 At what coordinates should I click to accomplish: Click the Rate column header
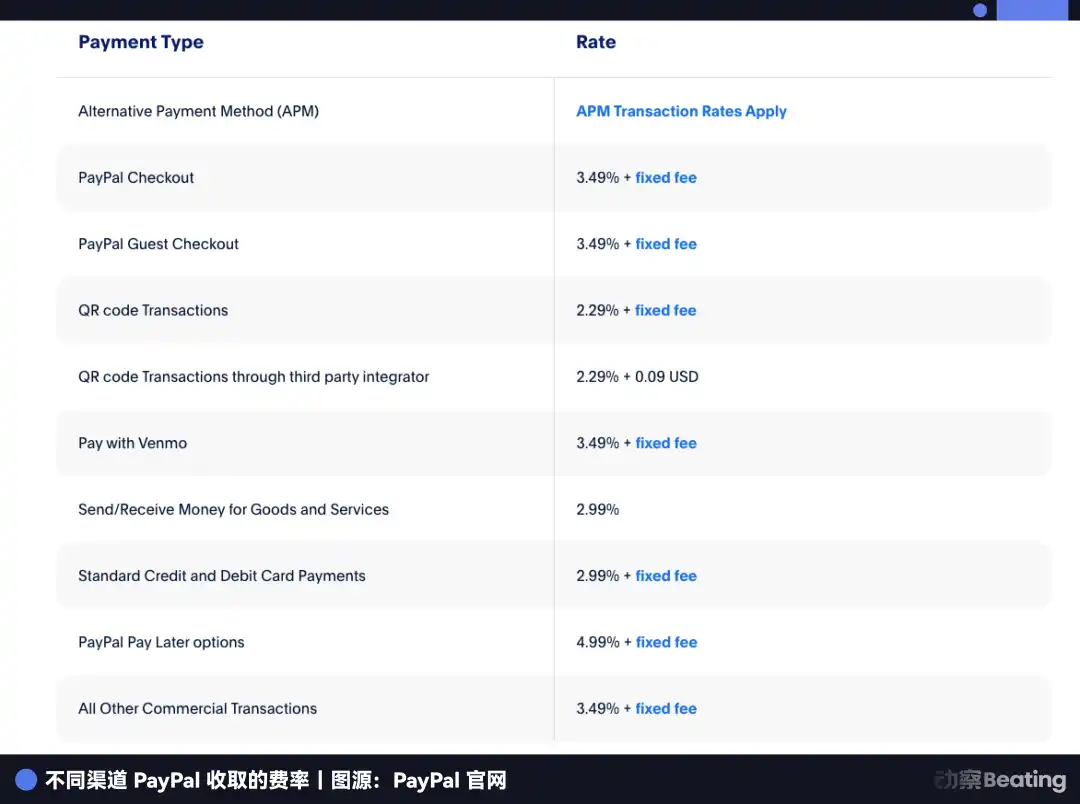tap(595, 42)
